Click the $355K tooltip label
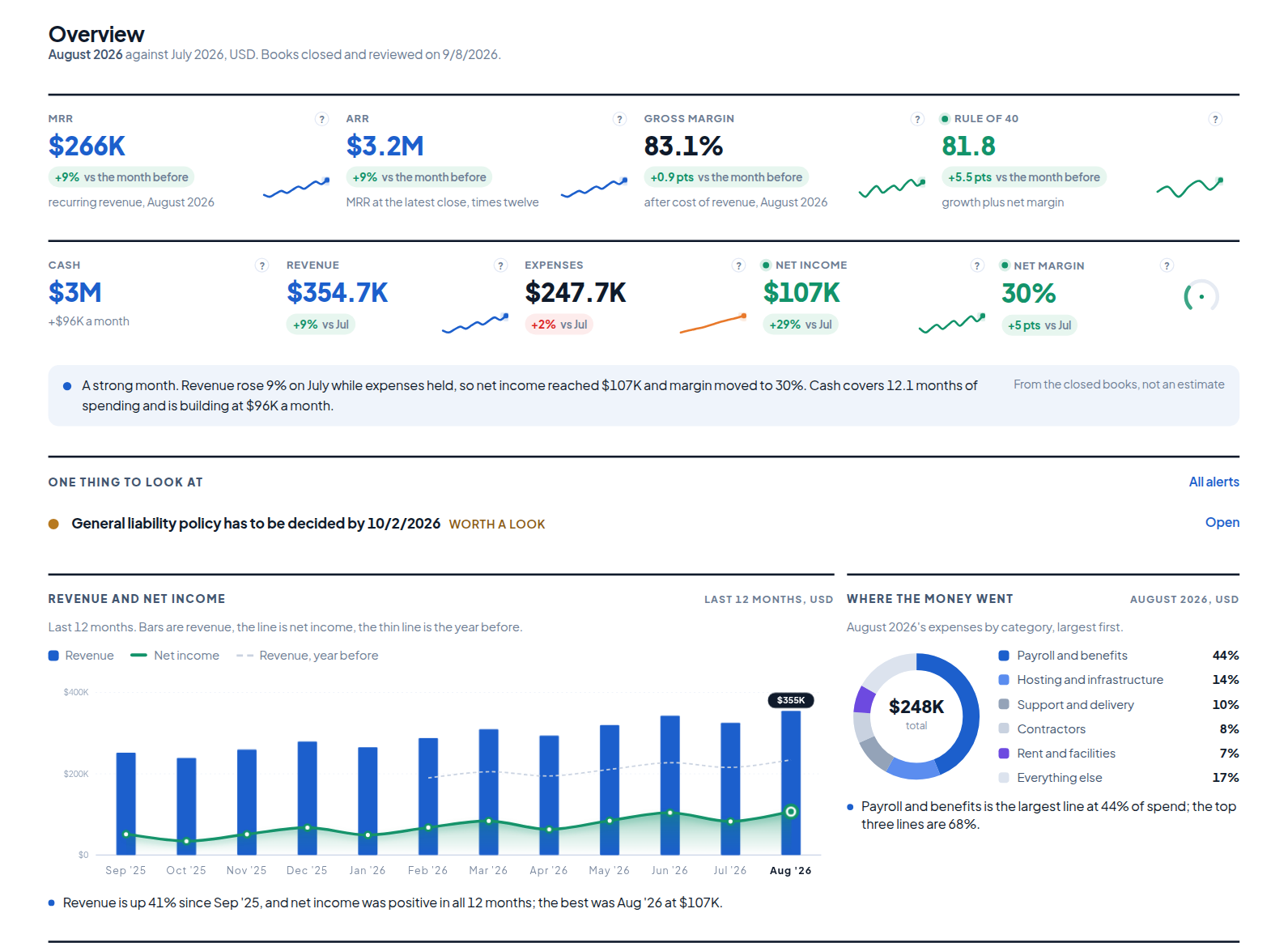This screenshot has height=947, width=1288. (791, 700)
